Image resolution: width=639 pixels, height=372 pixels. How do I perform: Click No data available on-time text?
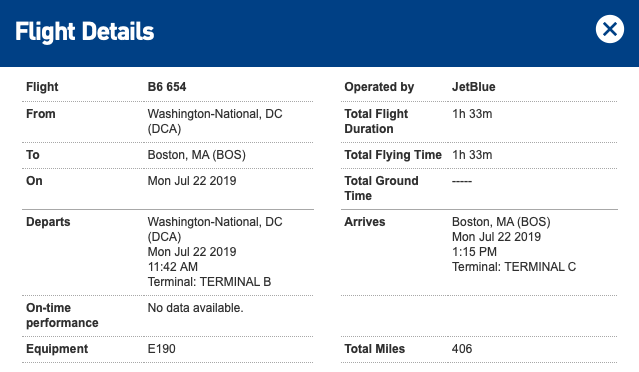pyautogui.click(x=195, y=308)
